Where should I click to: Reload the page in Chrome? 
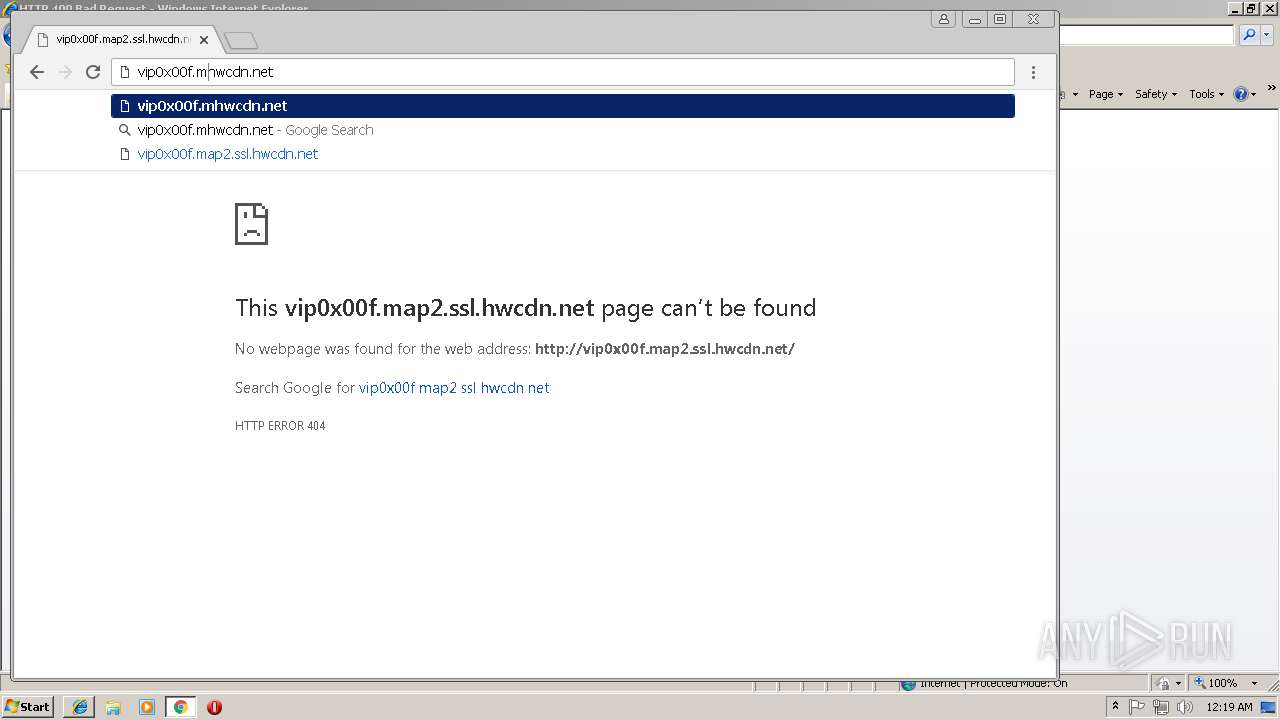click(93, 72)
